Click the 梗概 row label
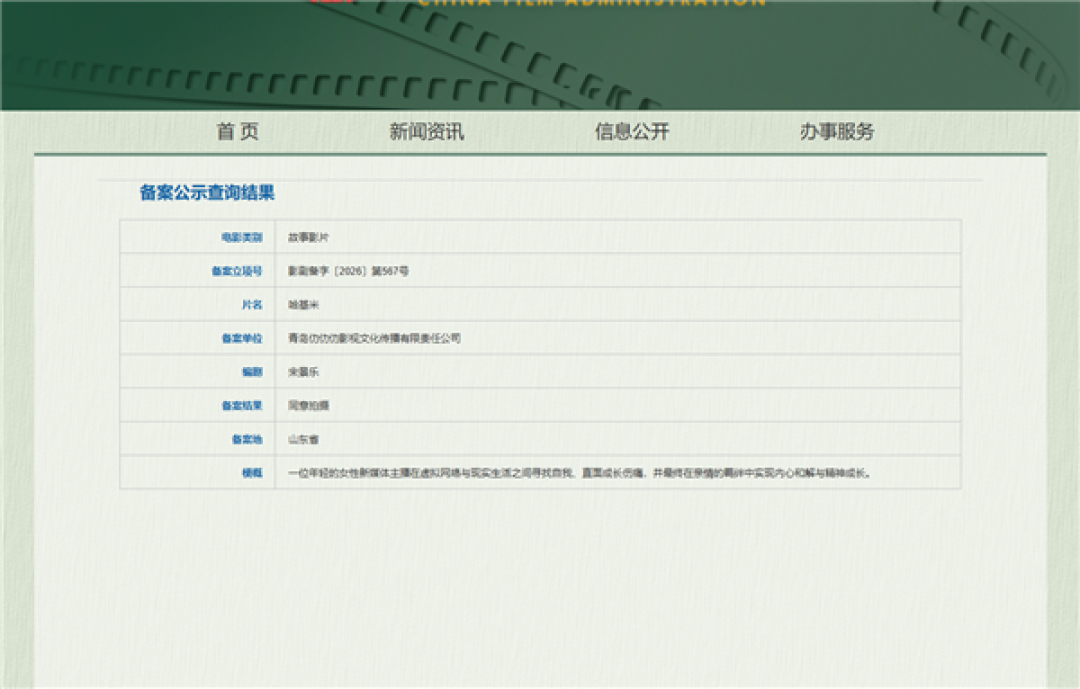The width and height of the screenshot is (1080, 689). tap(252, 473)
